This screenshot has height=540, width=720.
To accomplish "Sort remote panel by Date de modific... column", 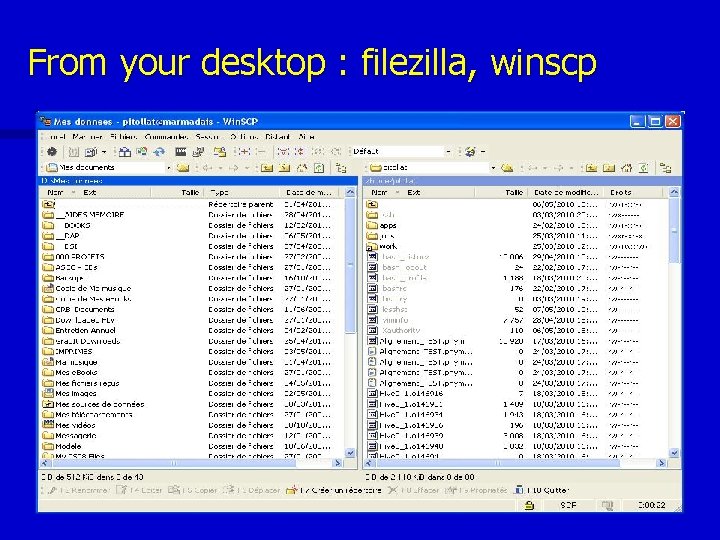I will [566, 193].
